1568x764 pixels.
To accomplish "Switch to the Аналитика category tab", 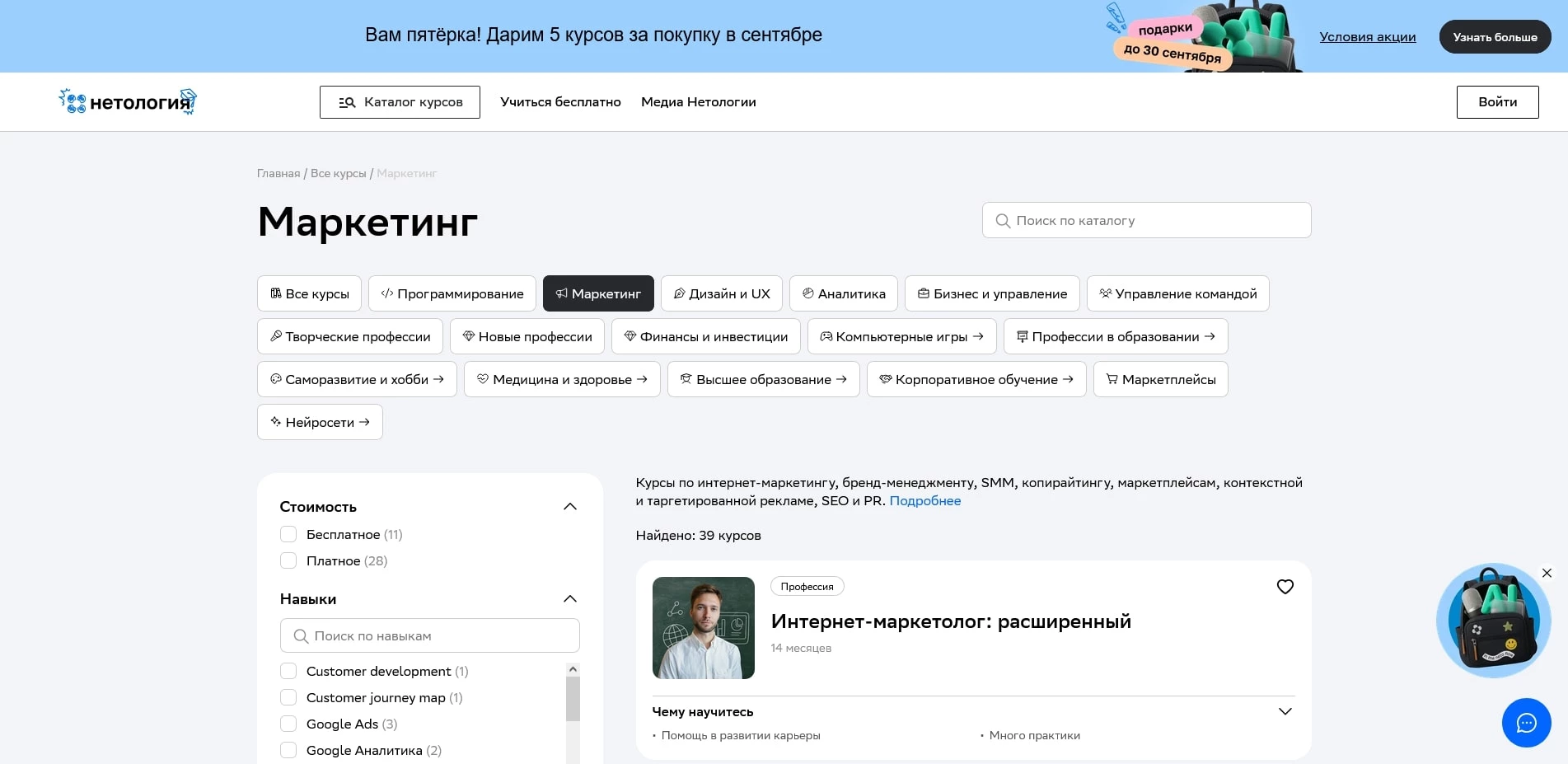I will 844,293.
